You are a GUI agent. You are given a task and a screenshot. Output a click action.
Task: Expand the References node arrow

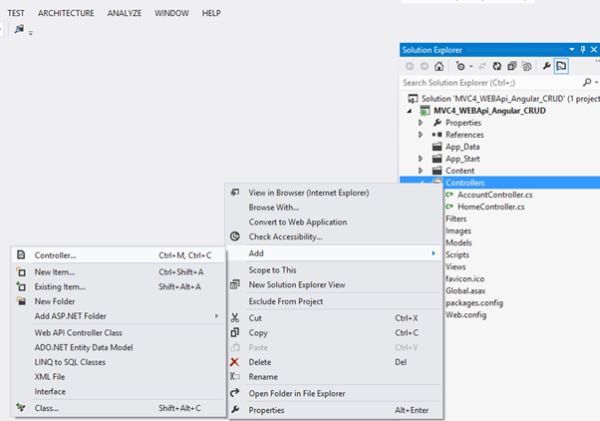421,134
